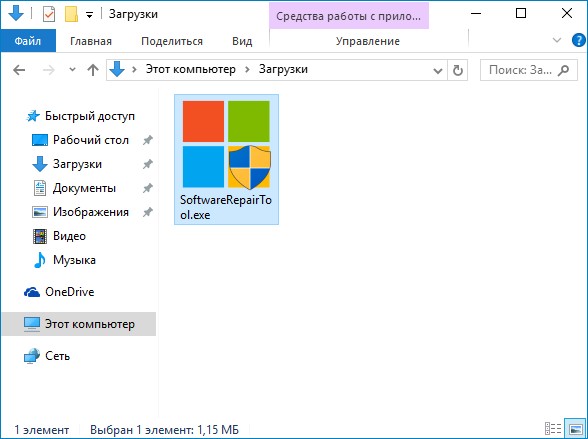Click the pin icon beside Изображения
Screen dimensions: 588x439
[x=148, y=212]
